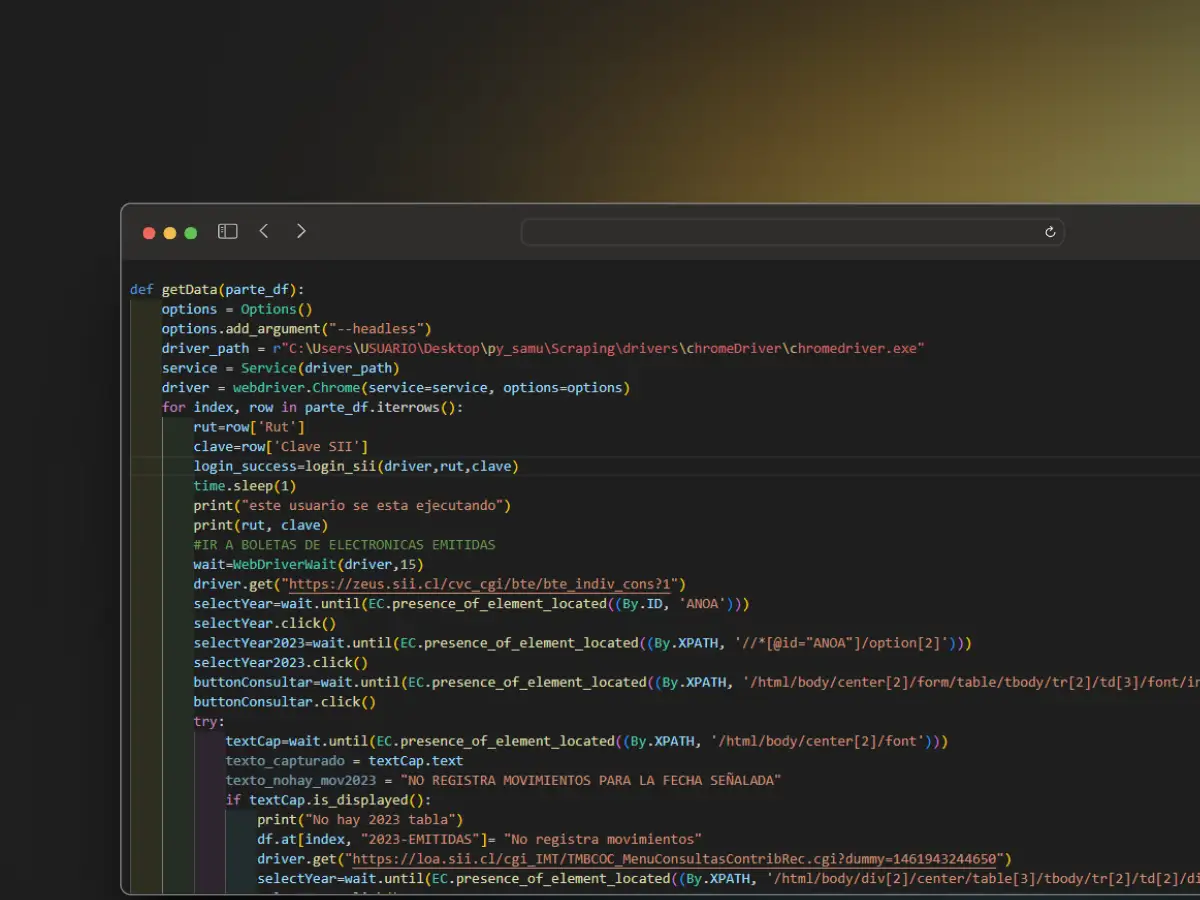This screenshot has width=1200, height=900.
Task: Click the wait=WebDriverWait(driver,15) line
Action: pyautogui.click(x=308, y=564)
